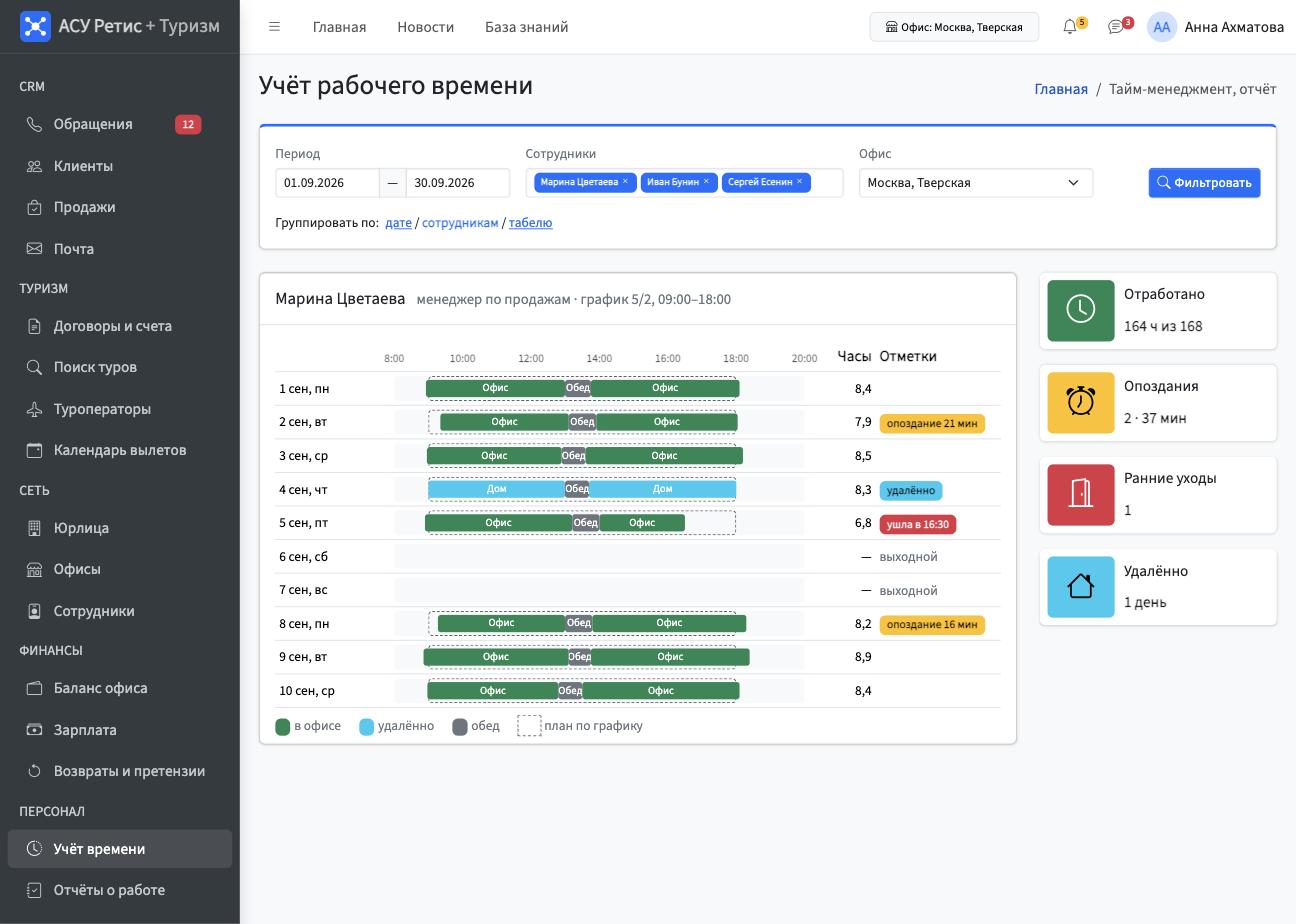Click the Клиенты people icon

(34, 166)
